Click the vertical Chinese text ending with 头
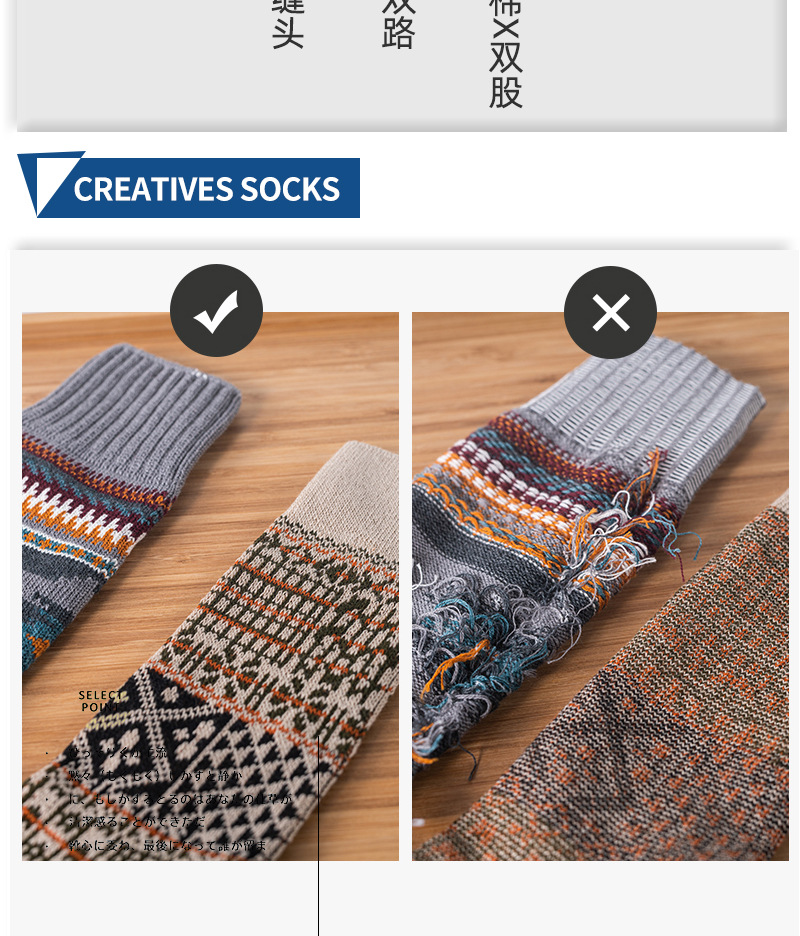The width and height of the screenshot is (800, 936). (x=288, y=24)
